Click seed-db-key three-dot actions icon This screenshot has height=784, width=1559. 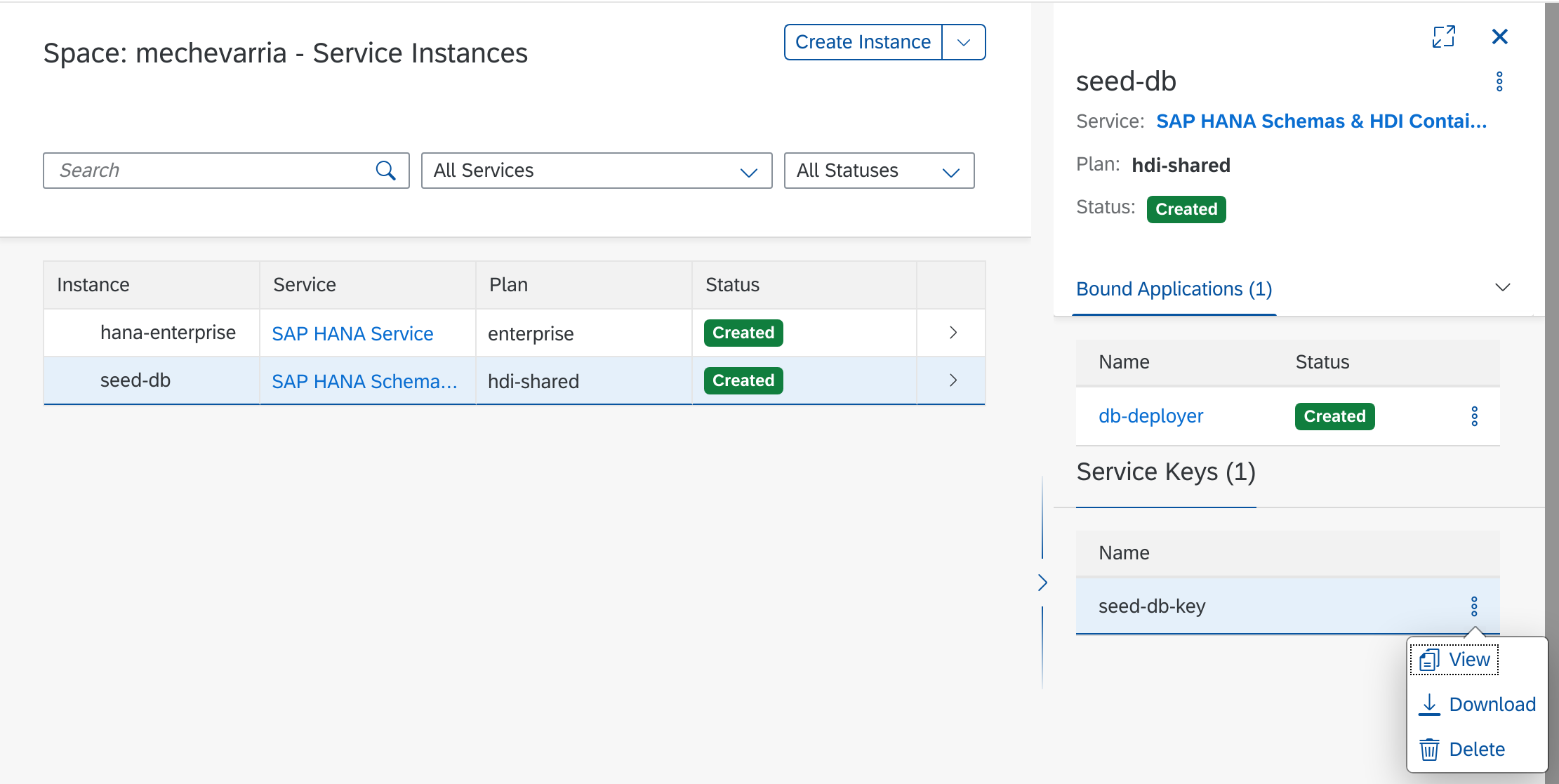1474,606
